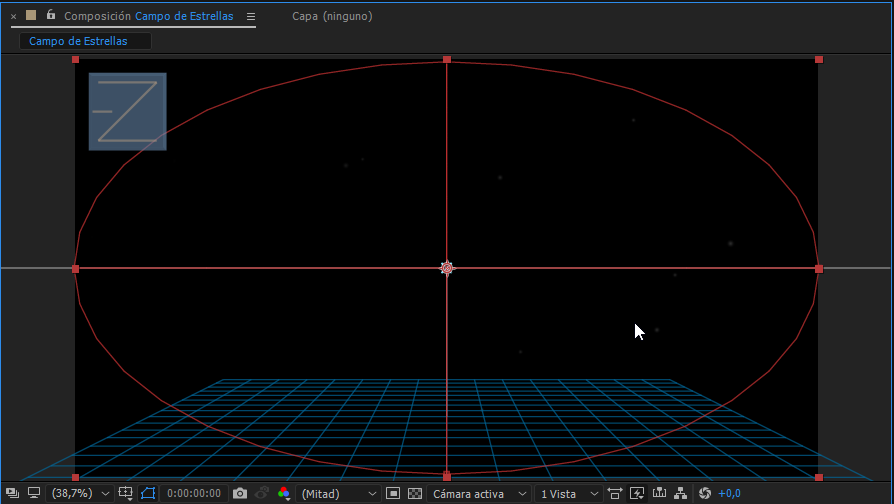Click the show snapshot icon
The width and height of the screenshot is (894, 504).
(262, 493)
